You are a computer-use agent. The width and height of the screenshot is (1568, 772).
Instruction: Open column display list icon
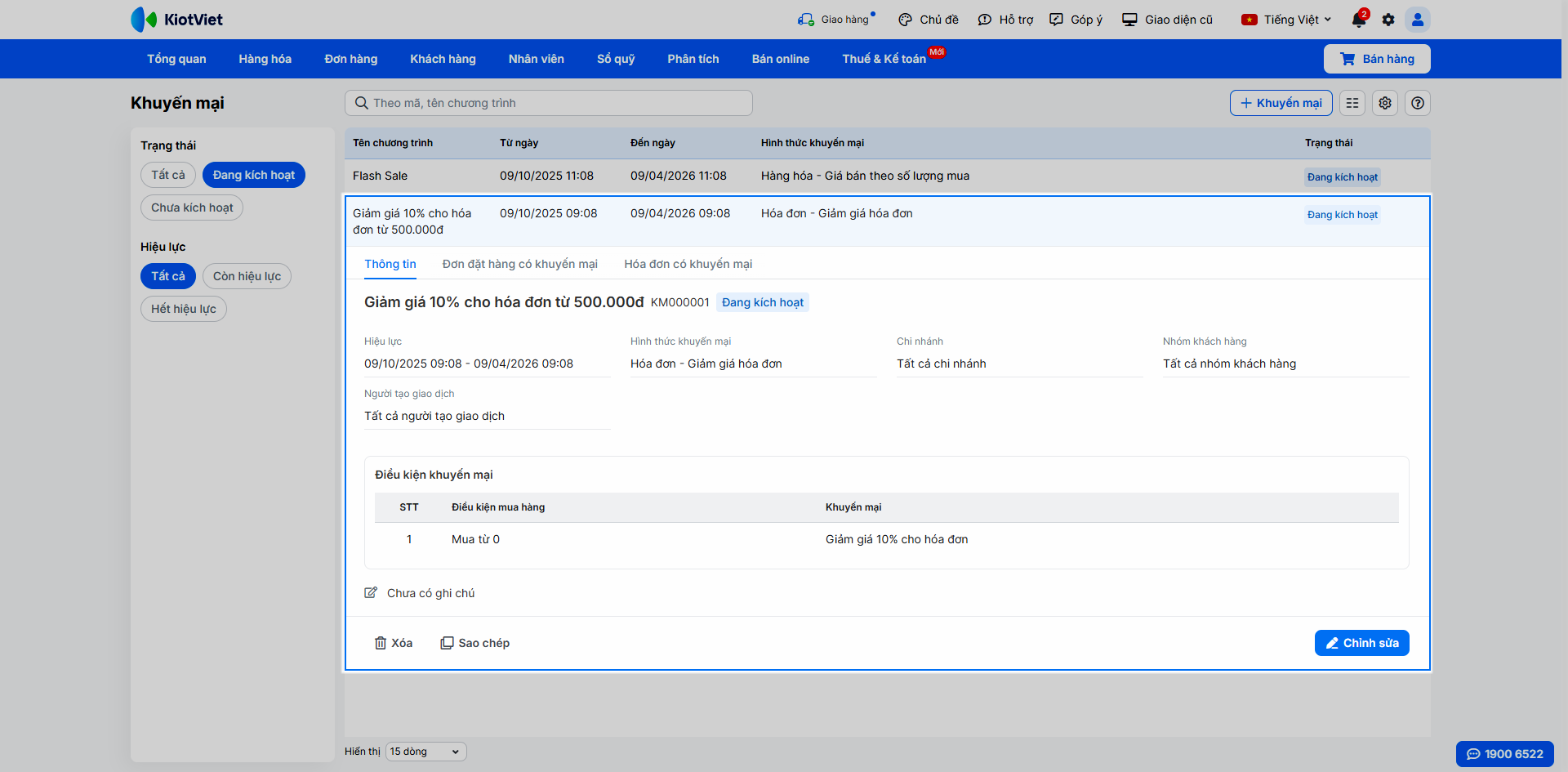pyautogui.click(x=1352, y=103)
